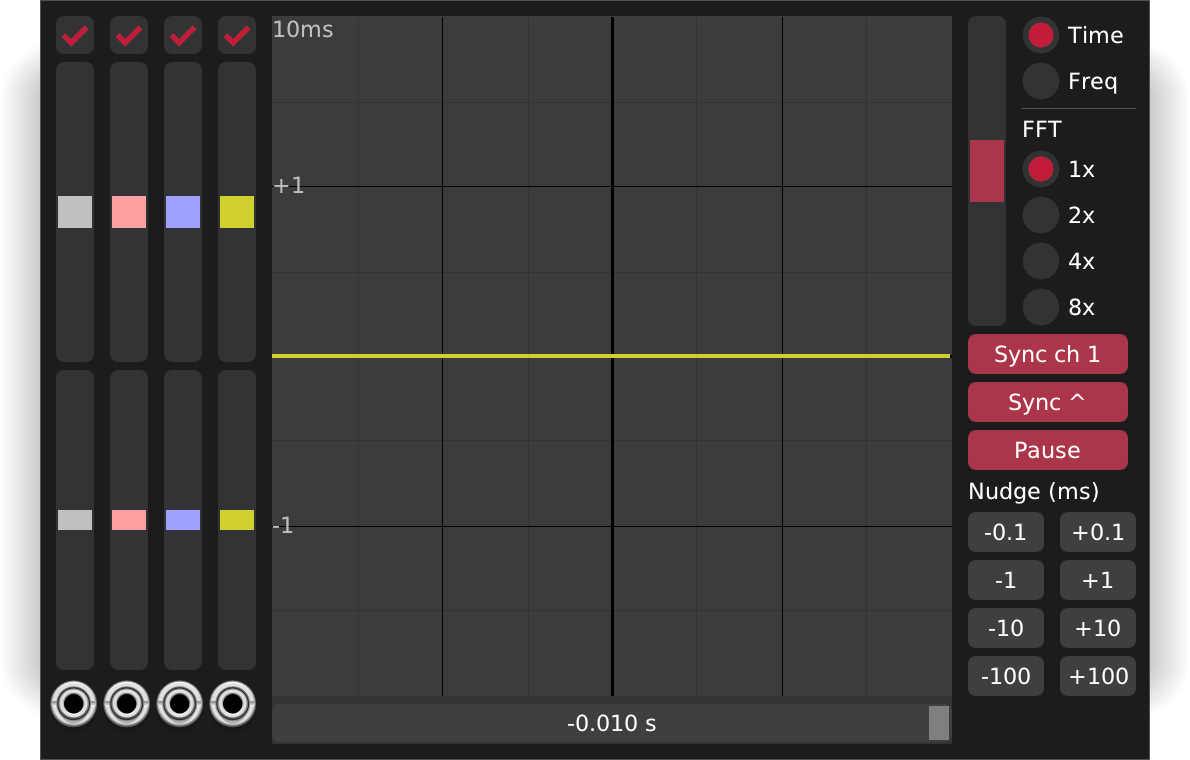Turn the channel 4 input knob
1190x760 pixels.
(x=236, y=704)
